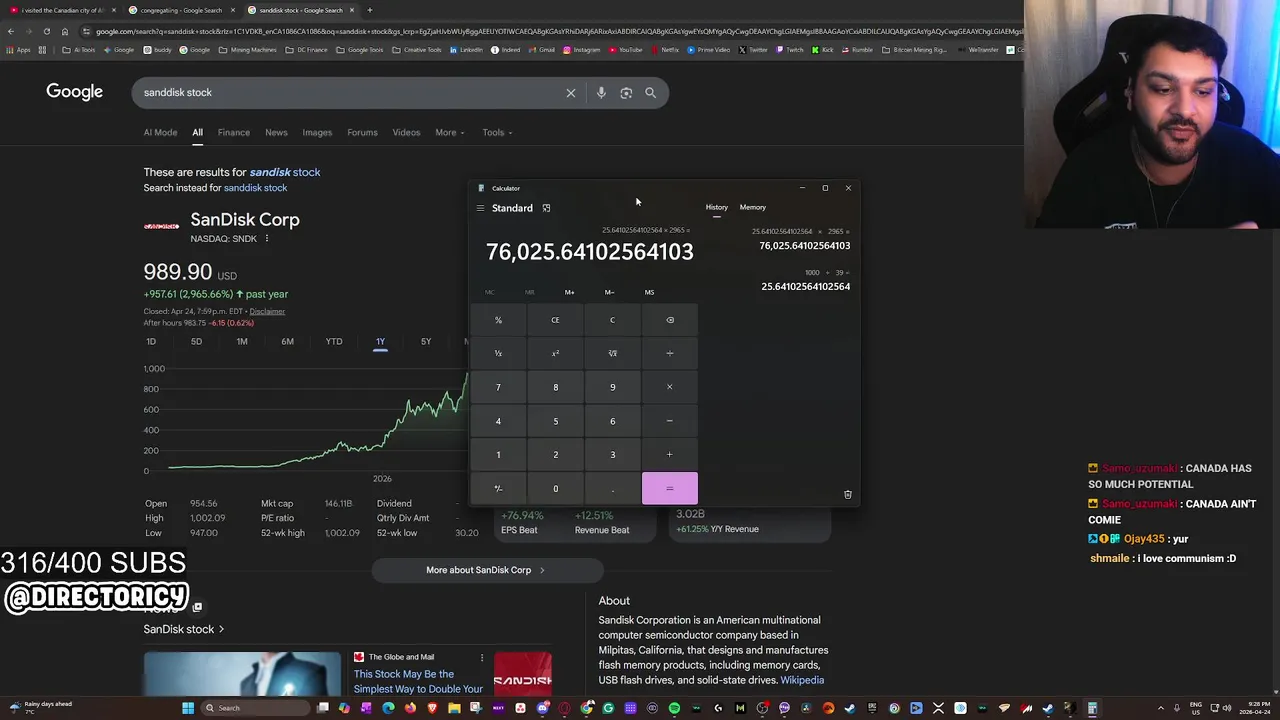
Task: Open Spotify from the taskbar
Action: point(674,708)
